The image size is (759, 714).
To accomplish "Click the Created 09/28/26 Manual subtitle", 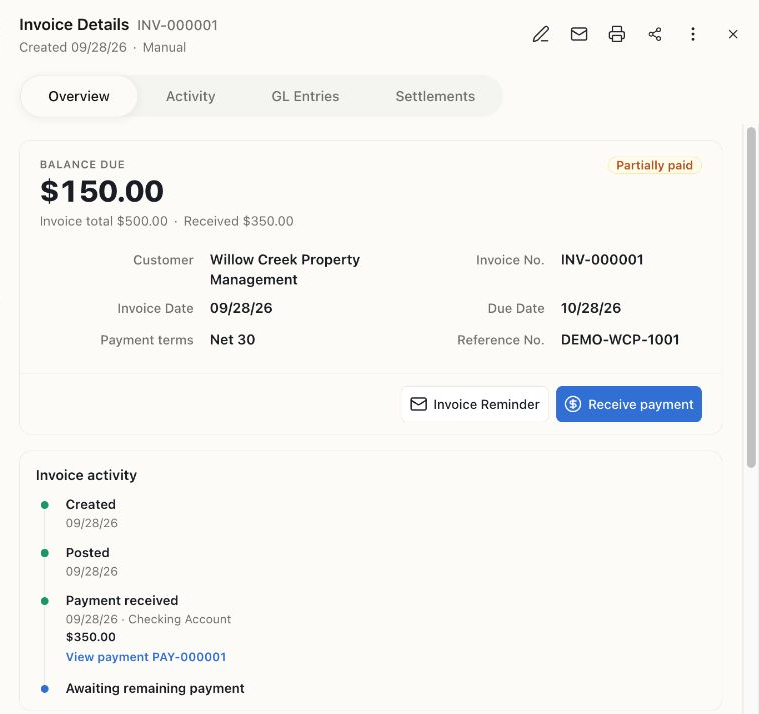I will pyautogui.click(x=103, y=47).
